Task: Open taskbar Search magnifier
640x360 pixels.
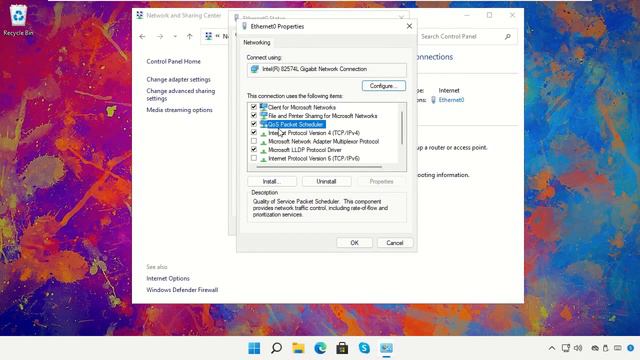Action: pos(276,348)
